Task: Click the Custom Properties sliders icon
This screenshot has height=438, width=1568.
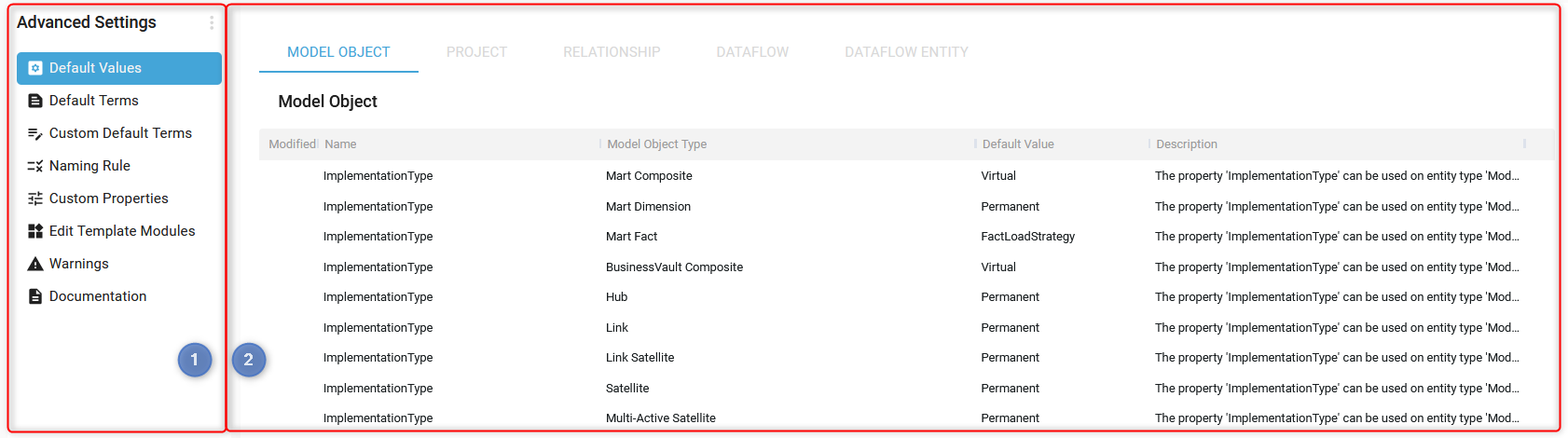Action: (35, 198)
